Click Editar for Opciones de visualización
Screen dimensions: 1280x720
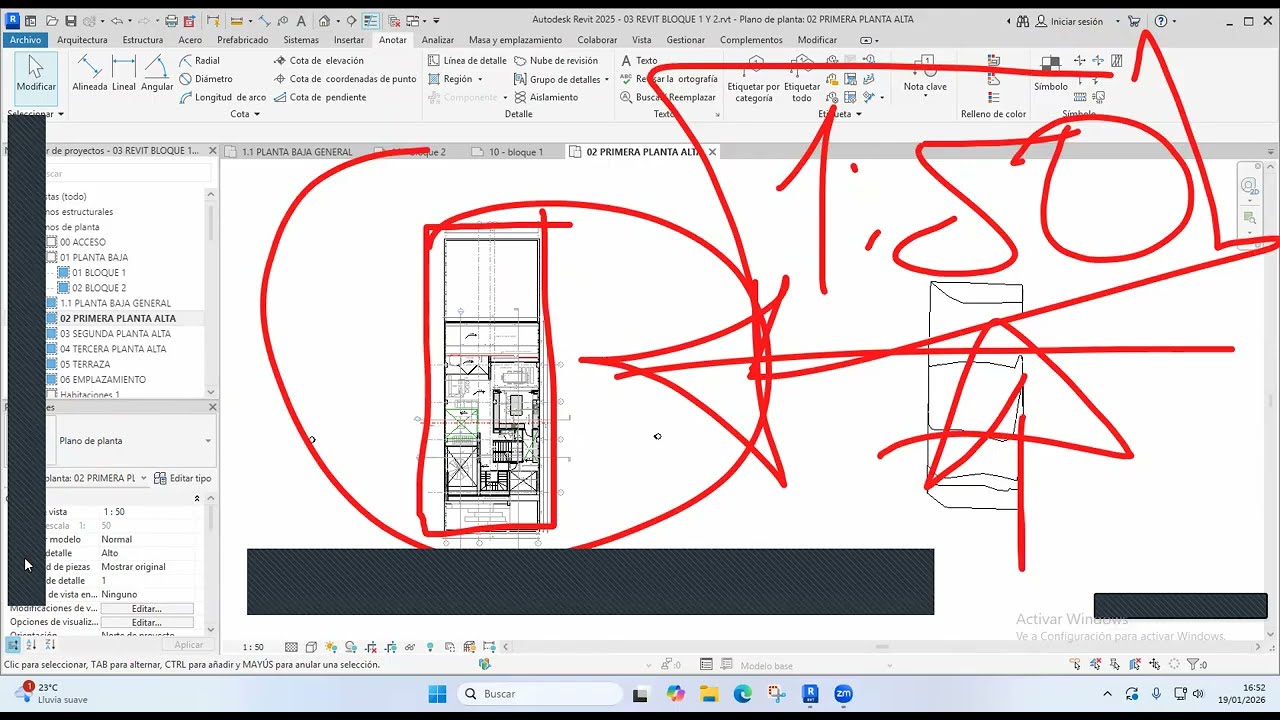click(147, 622)
